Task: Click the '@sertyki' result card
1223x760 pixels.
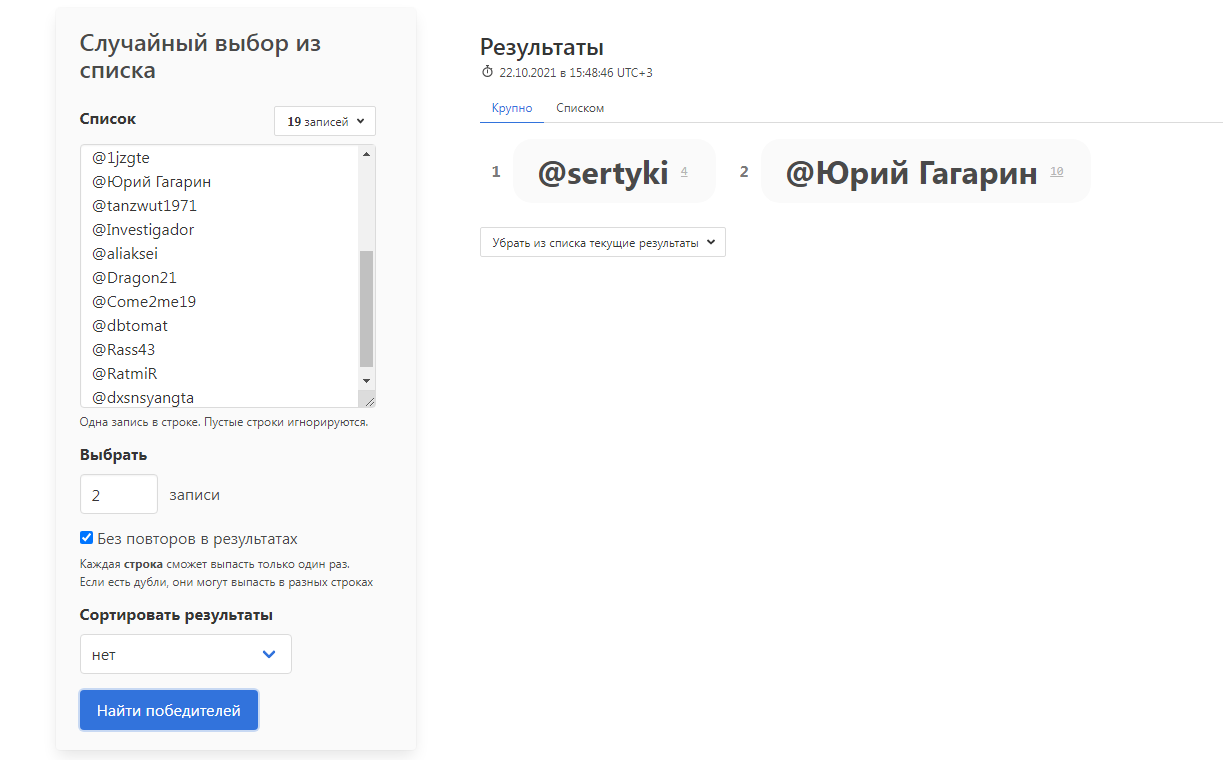Action: click(614, 171)
